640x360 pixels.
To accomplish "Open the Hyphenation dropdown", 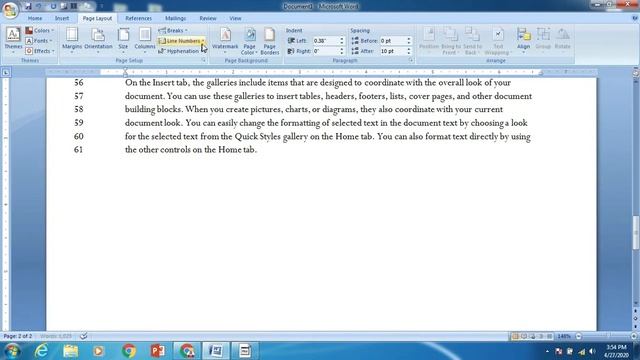I will (179, 51).
